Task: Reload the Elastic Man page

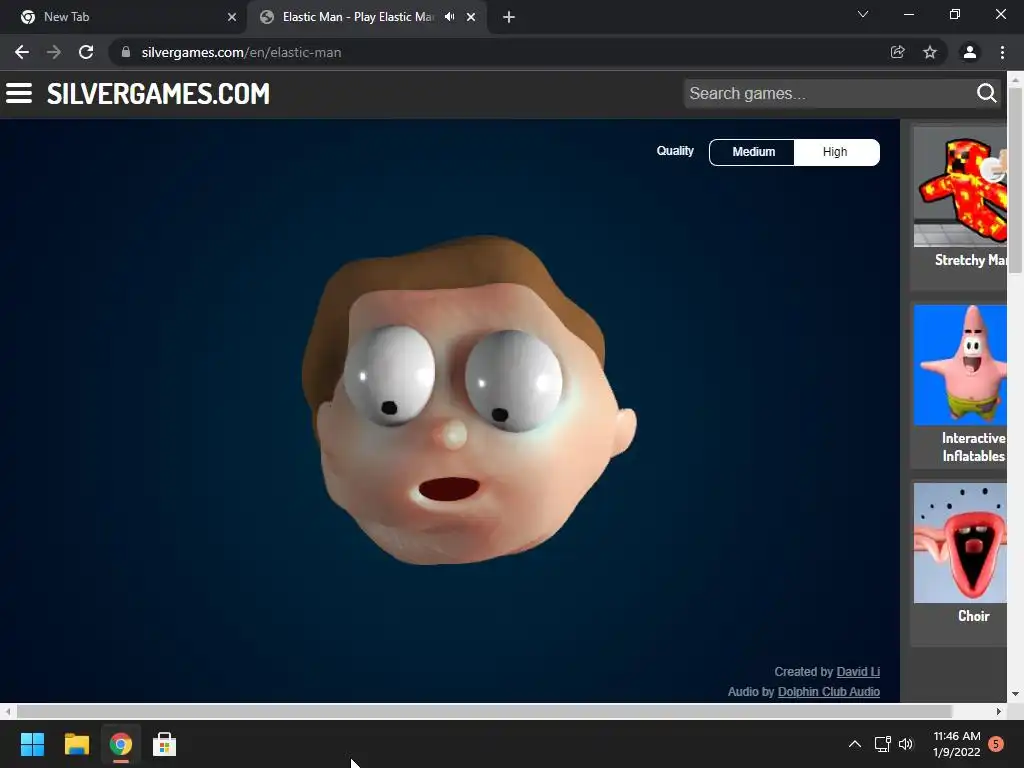Action: pos(86,52)
